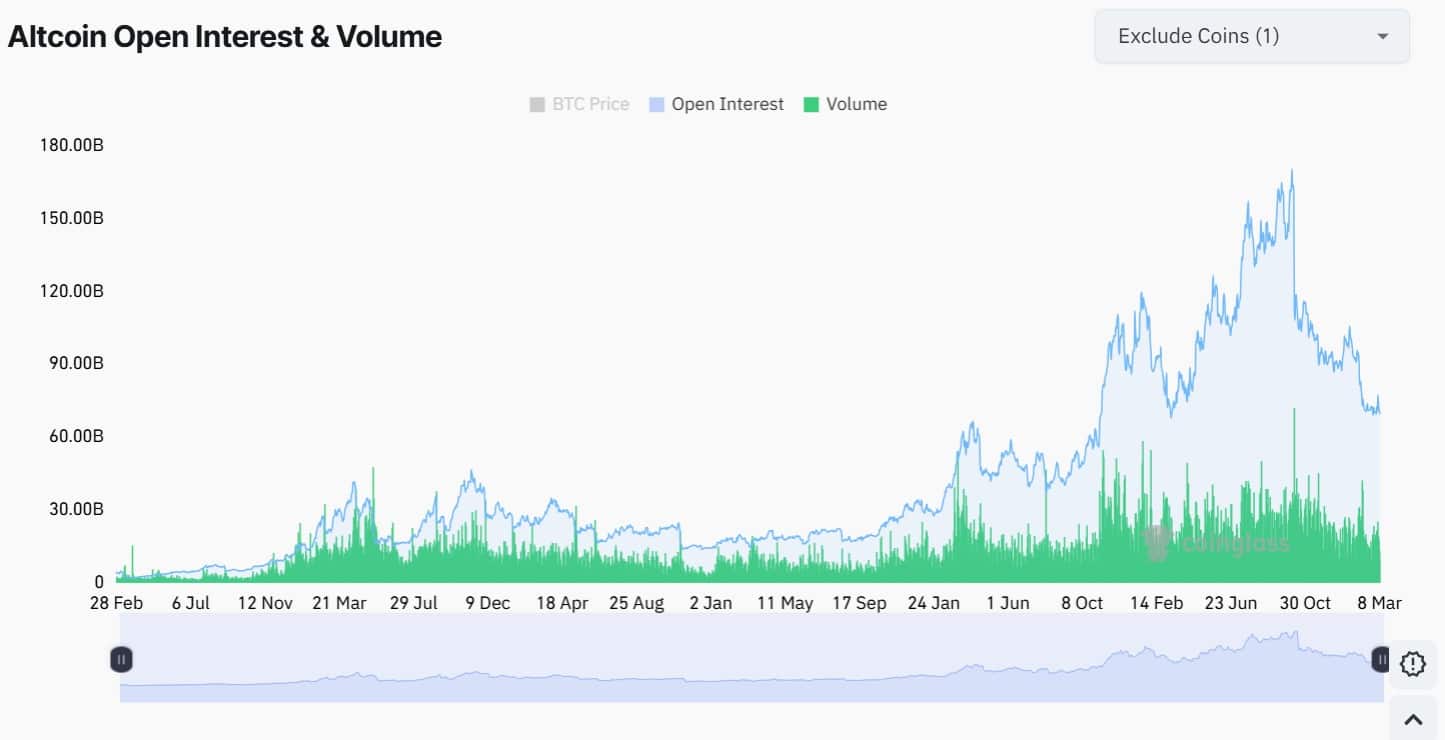The height and width of the screenshot is (740, 1445).
Task: Click the alert badge icon near the bottom right
Action: click(x=1412, y=663)
